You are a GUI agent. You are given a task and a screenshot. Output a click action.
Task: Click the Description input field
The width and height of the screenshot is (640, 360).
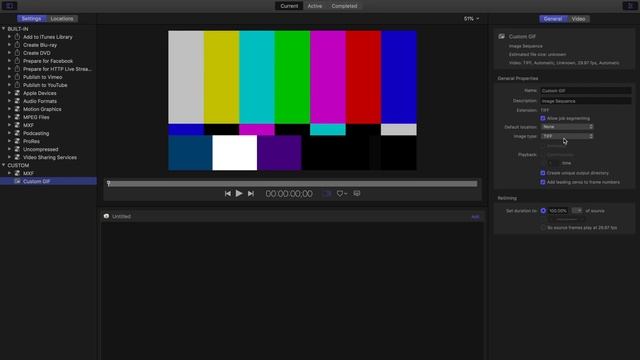pos(586,101)
